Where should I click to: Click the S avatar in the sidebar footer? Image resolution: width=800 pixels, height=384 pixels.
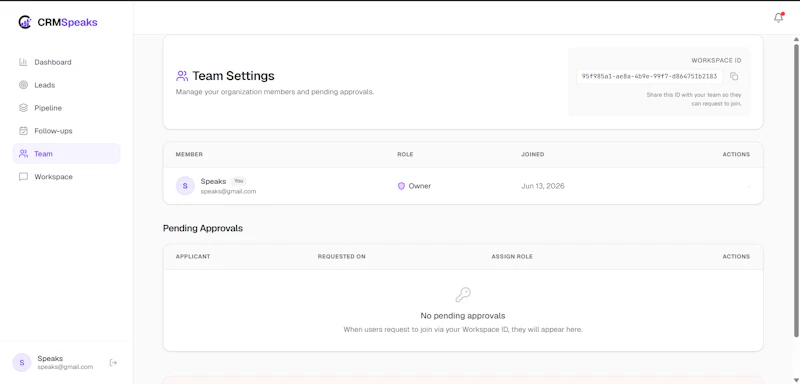22,363
